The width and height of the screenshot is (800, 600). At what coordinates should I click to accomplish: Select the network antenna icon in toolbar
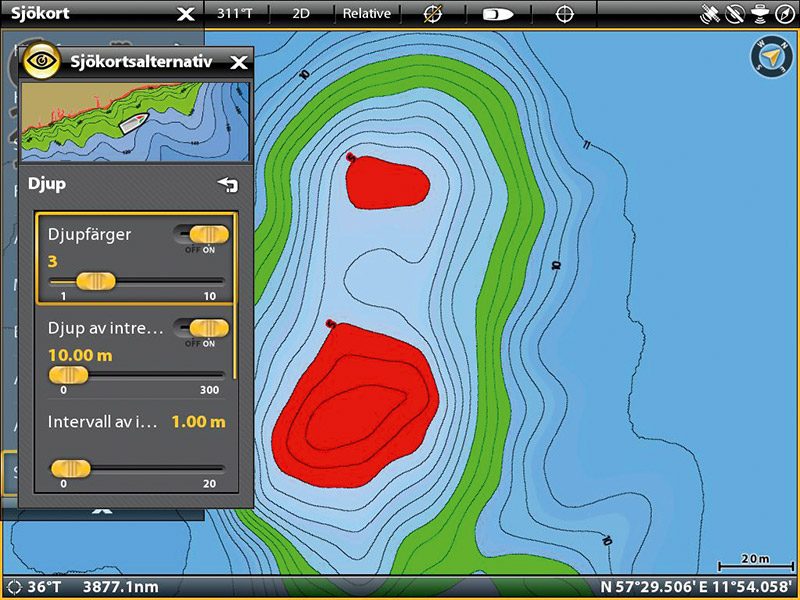(x=761, y=13)
